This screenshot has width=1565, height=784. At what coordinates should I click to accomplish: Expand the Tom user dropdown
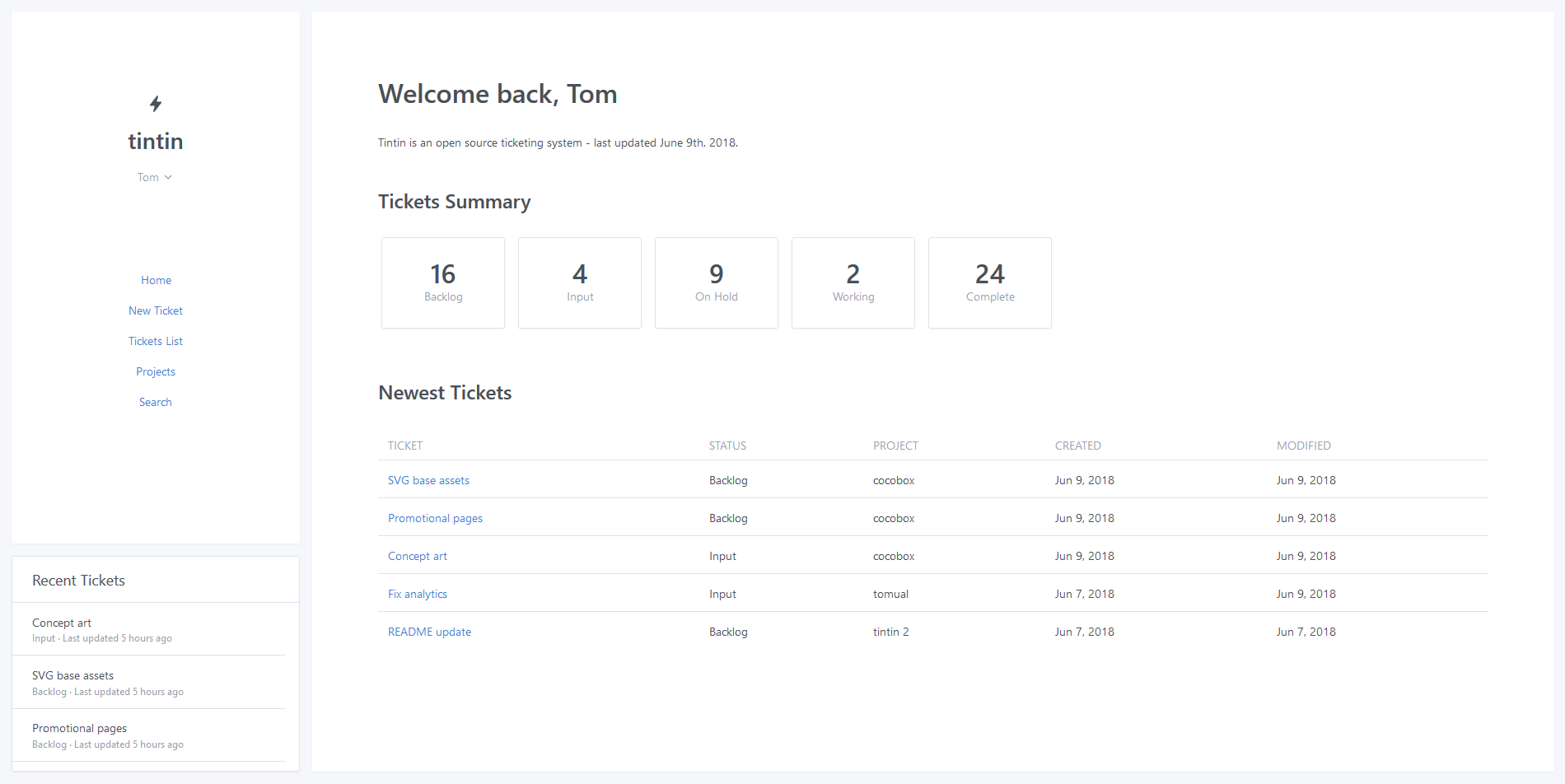pyautogui.click(x=155, y=177)
